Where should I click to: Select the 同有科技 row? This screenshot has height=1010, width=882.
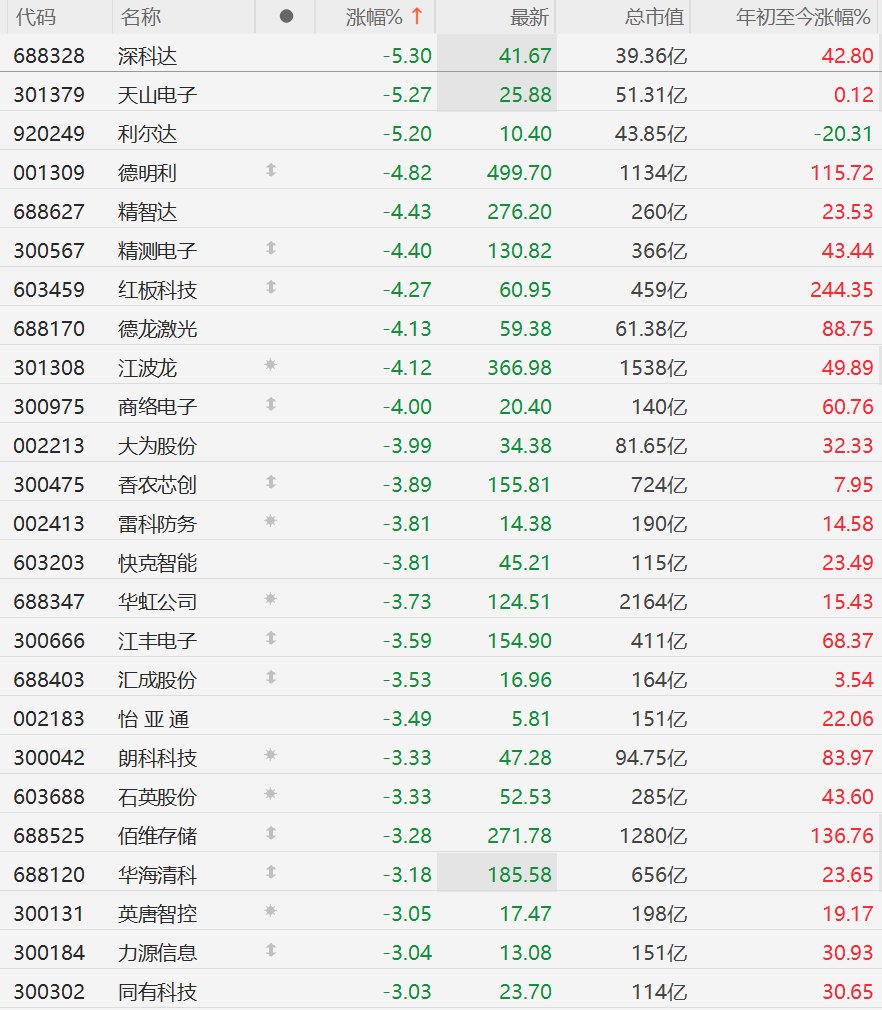point(157,992)
